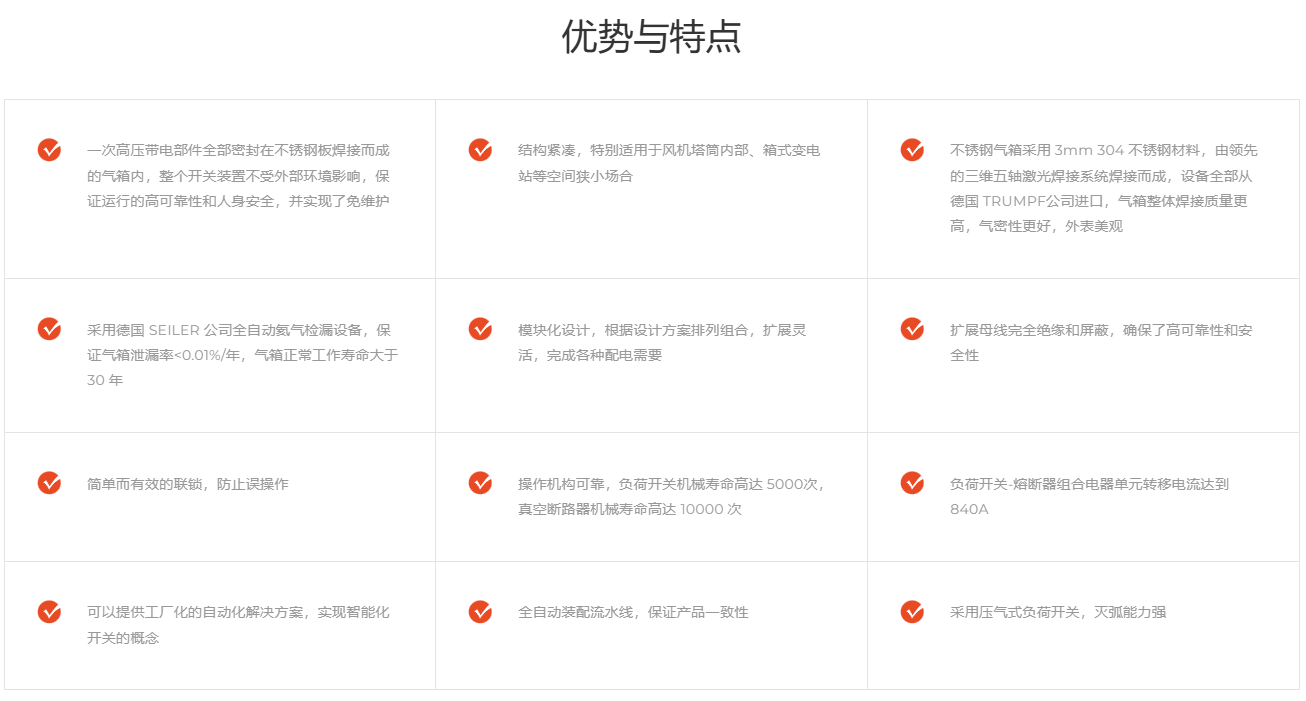This screenshot has height=701, width=1306.
Task: Click the 结构紧凑 wind tower description text
Action: click(668, 163)
